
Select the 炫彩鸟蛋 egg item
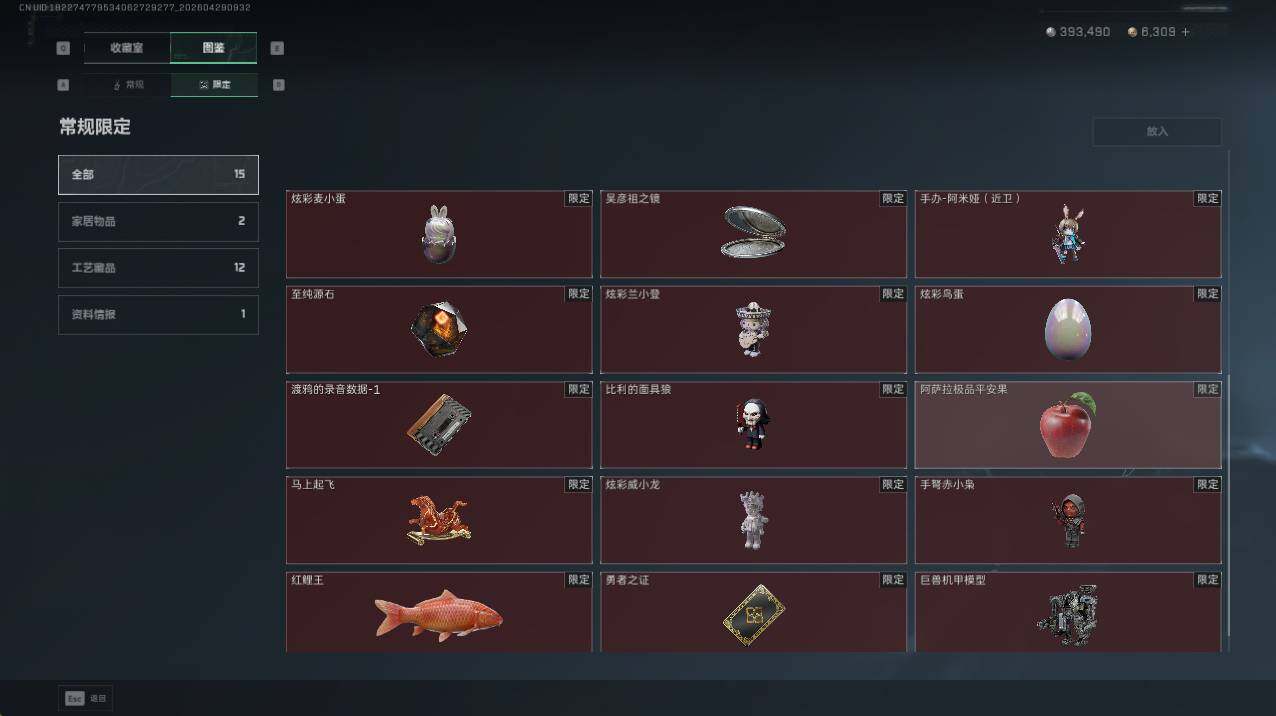(1068, 329)
